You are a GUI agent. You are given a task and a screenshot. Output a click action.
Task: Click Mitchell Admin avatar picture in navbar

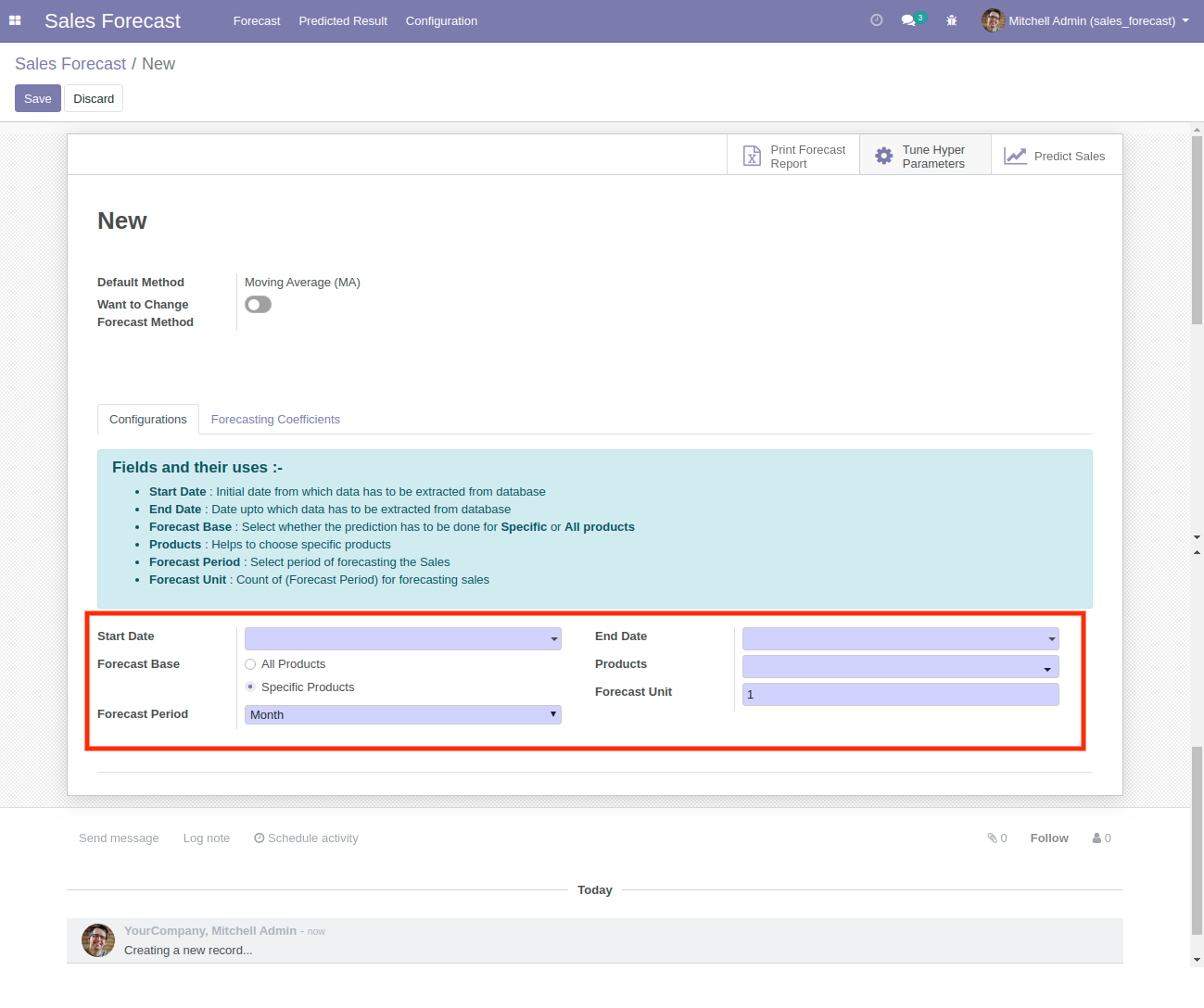coord(993,20)
